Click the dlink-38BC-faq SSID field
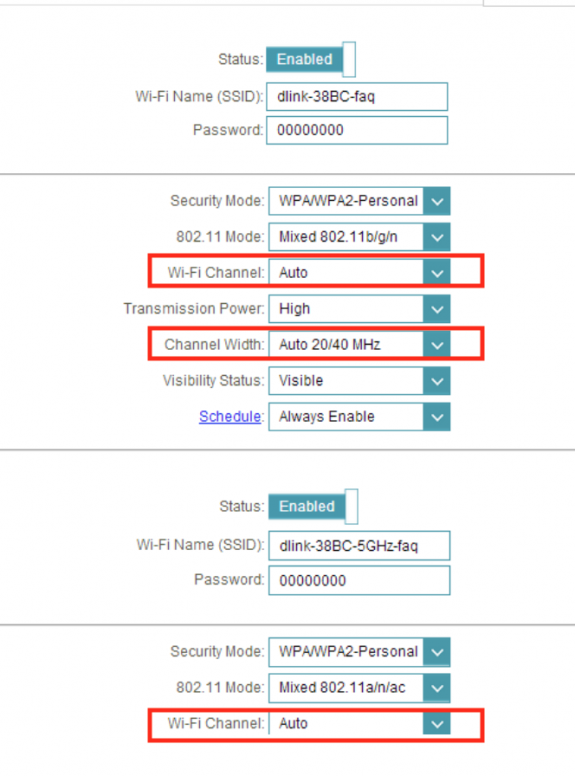 click(x=357, y=97)
